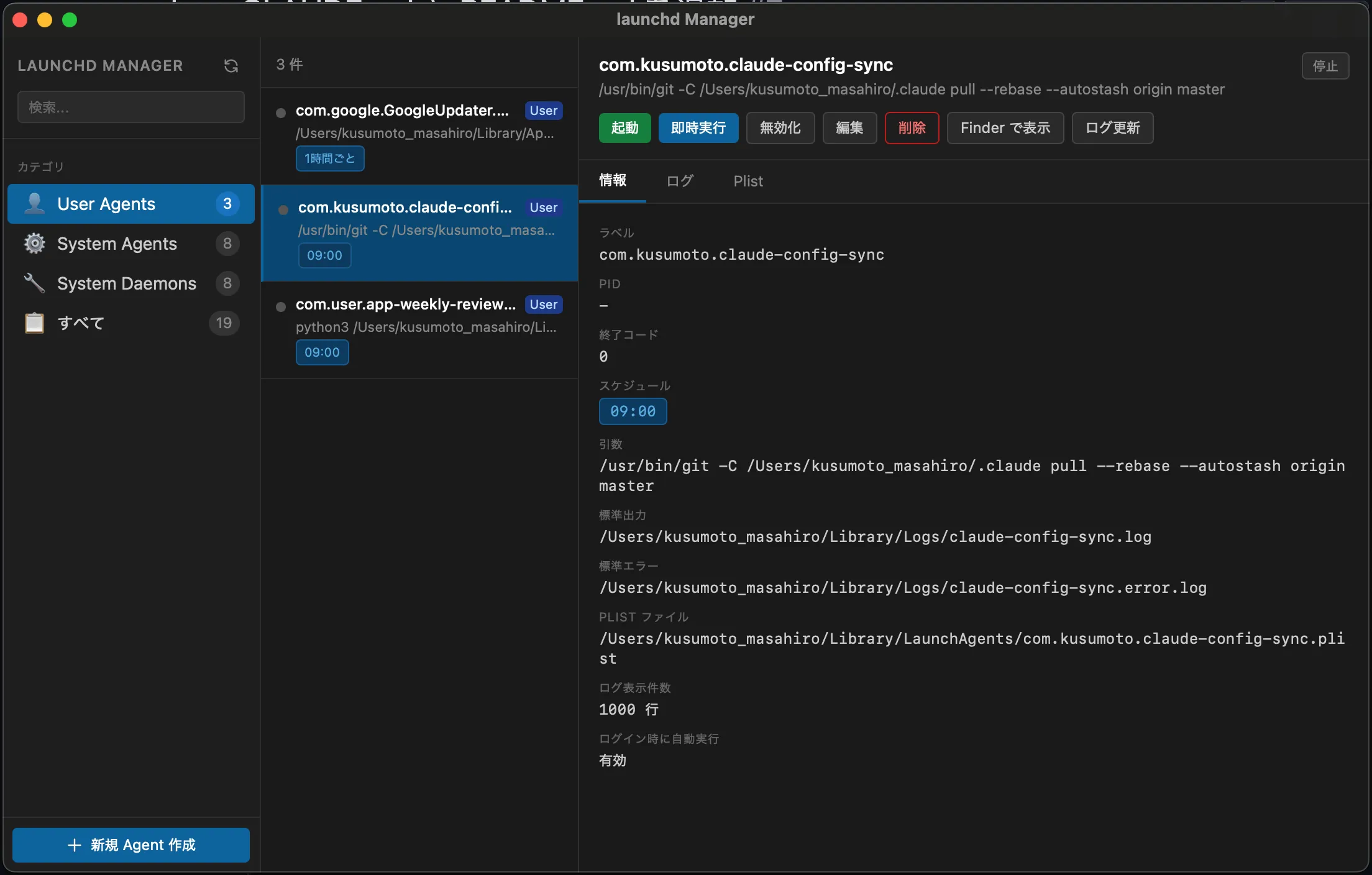
Task: Click the header title com.kusumoto.claude-config-sync
Action: (746, 65)
